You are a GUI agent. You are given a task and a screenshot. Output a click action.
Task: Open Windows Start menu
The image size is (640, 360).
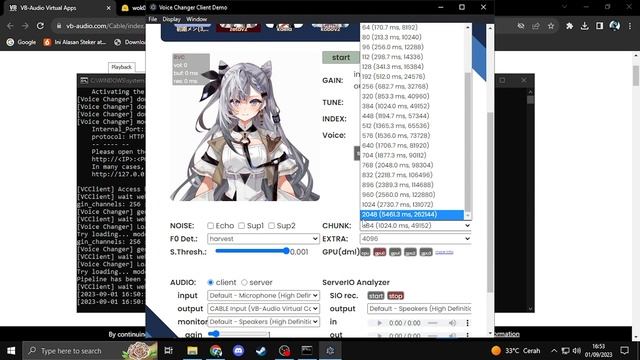point(11,351)
